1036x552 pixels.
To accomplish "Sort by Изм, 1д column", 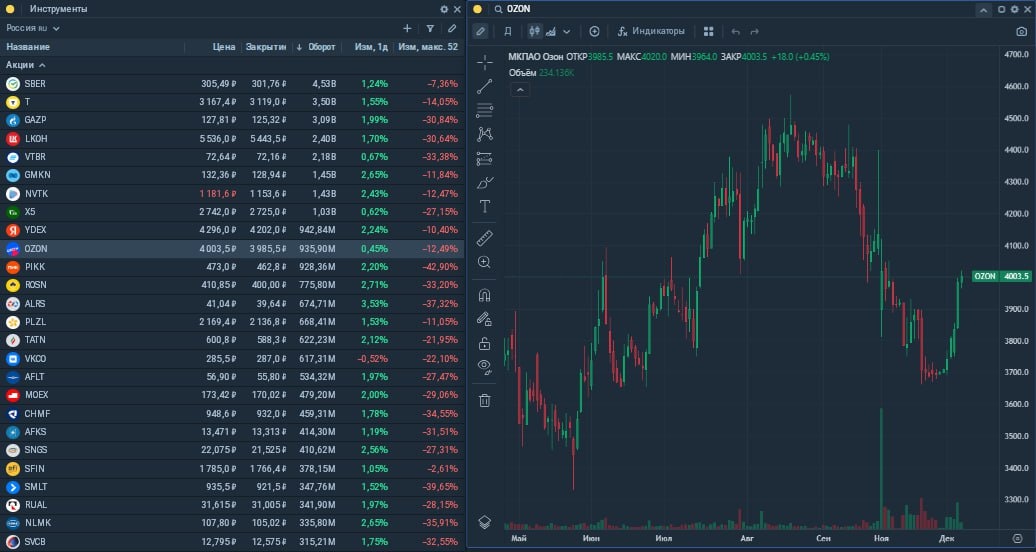I will [371, 47].
